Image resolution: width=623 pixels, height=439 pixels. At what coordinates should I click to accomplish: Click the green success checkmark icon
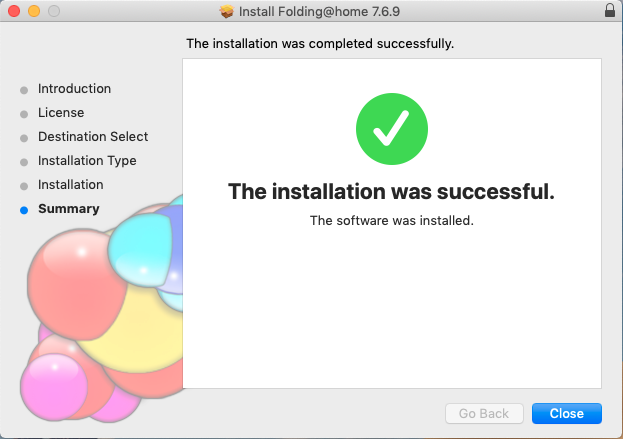tap(392, 129)
